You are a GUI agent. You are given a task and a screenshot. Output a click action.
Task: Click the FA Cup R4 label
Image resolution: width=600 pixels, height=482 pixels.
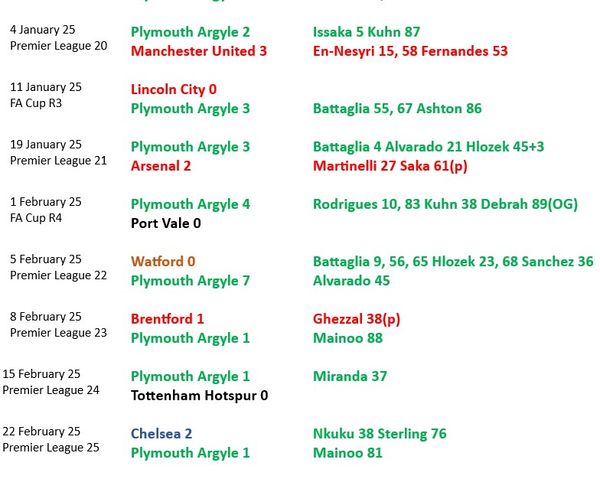coord(36,218)
